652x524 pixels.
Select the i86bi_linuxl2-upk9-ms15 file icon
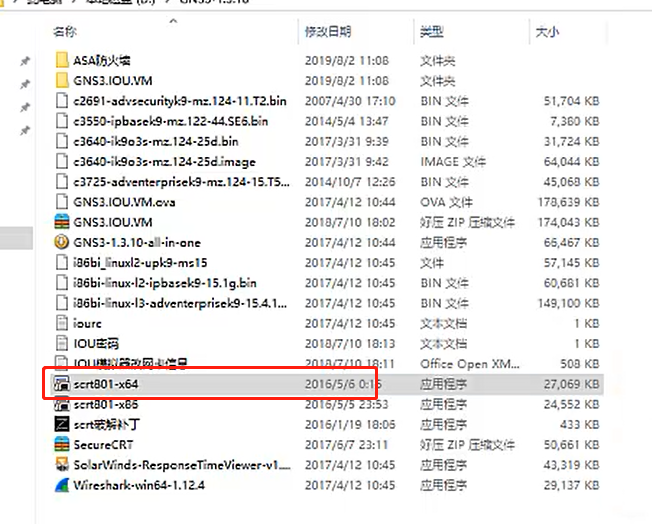(62, 263)
